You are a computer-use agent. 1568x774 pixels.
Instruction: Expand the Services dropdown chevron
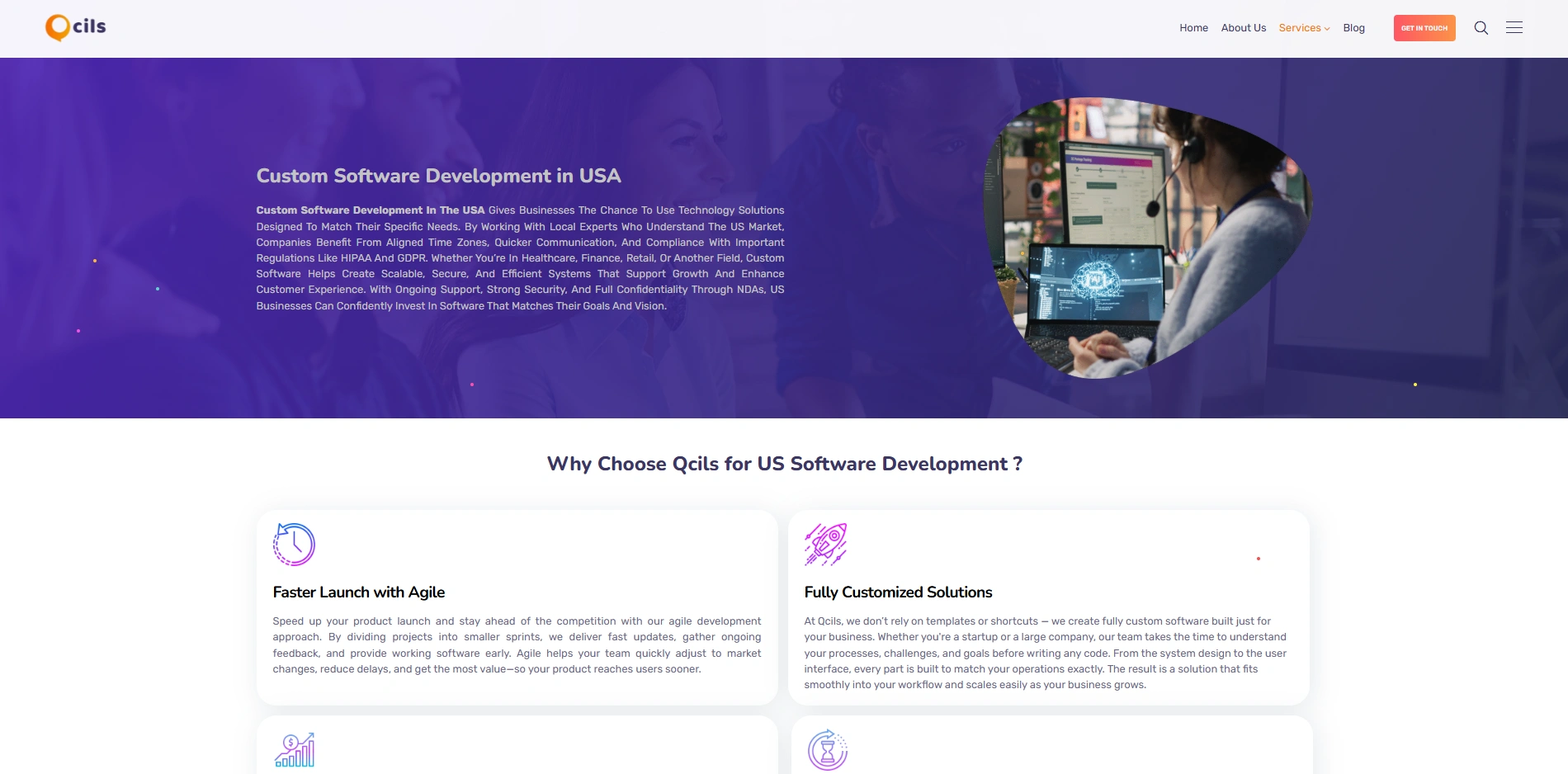click(1327, 29)
